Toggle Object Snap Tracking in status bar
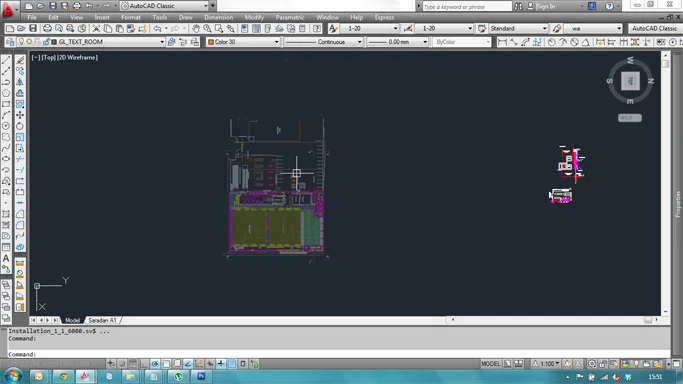The image size is (683, 384). (x=188, y=364)
